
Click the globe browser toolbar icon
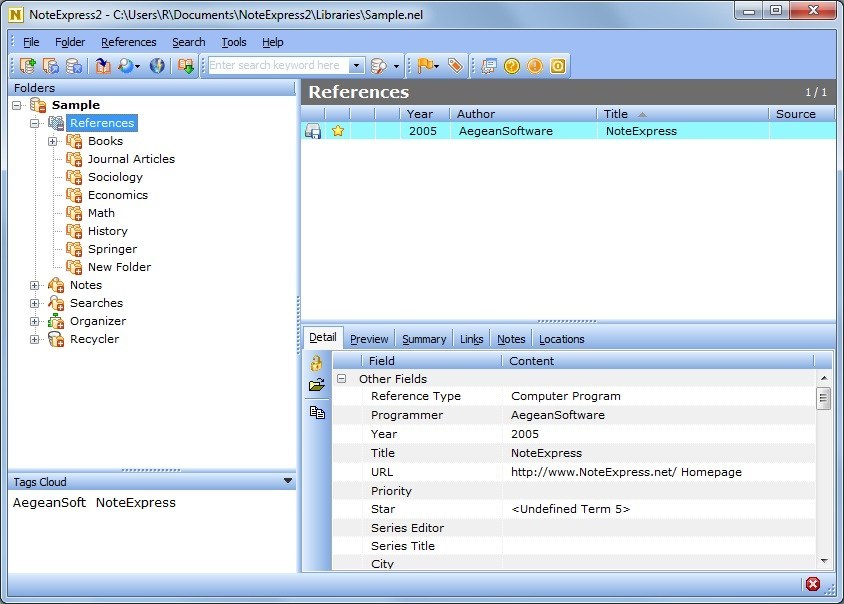tap(157, 66)
